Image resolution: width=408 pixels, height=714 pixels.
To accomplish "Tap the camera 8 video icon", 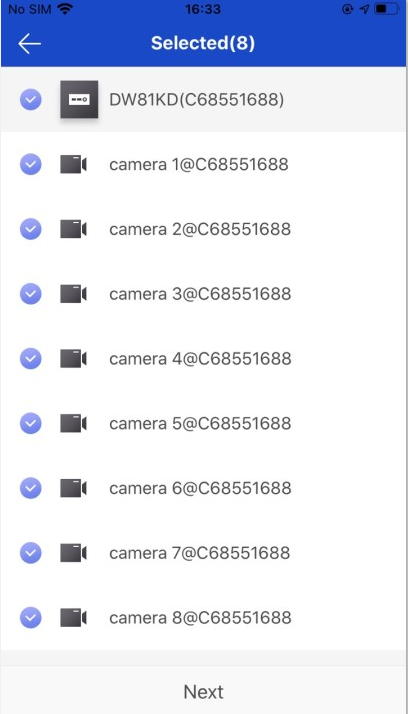I will point(73,617).
